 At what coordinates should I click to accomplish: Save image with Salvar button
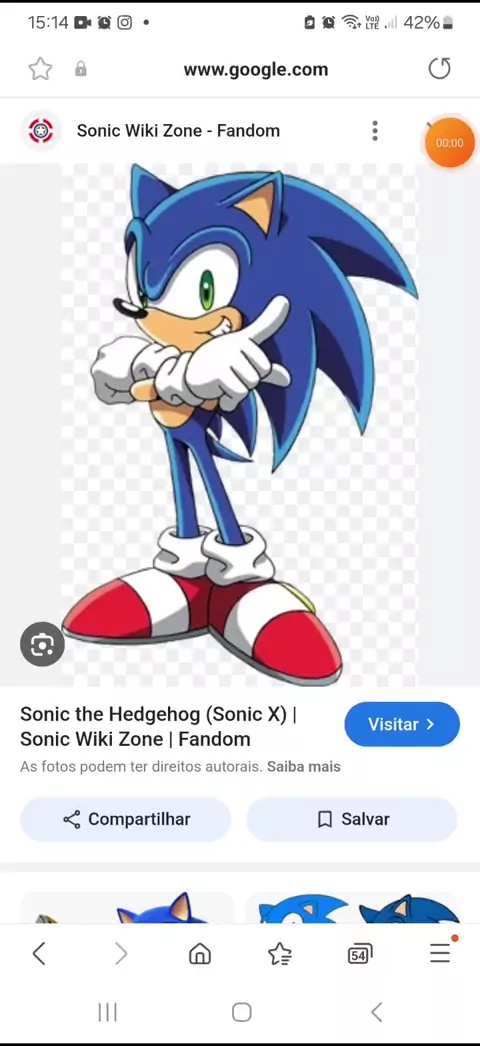pyautogui.click(x=352, y=819)
